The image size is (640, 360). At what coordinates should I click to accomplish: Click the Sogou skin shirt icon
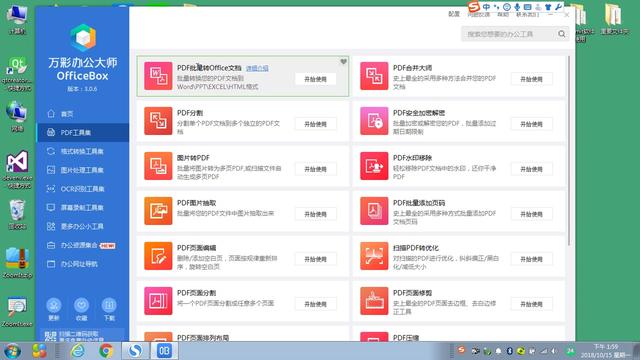click(x=548, y=7)
